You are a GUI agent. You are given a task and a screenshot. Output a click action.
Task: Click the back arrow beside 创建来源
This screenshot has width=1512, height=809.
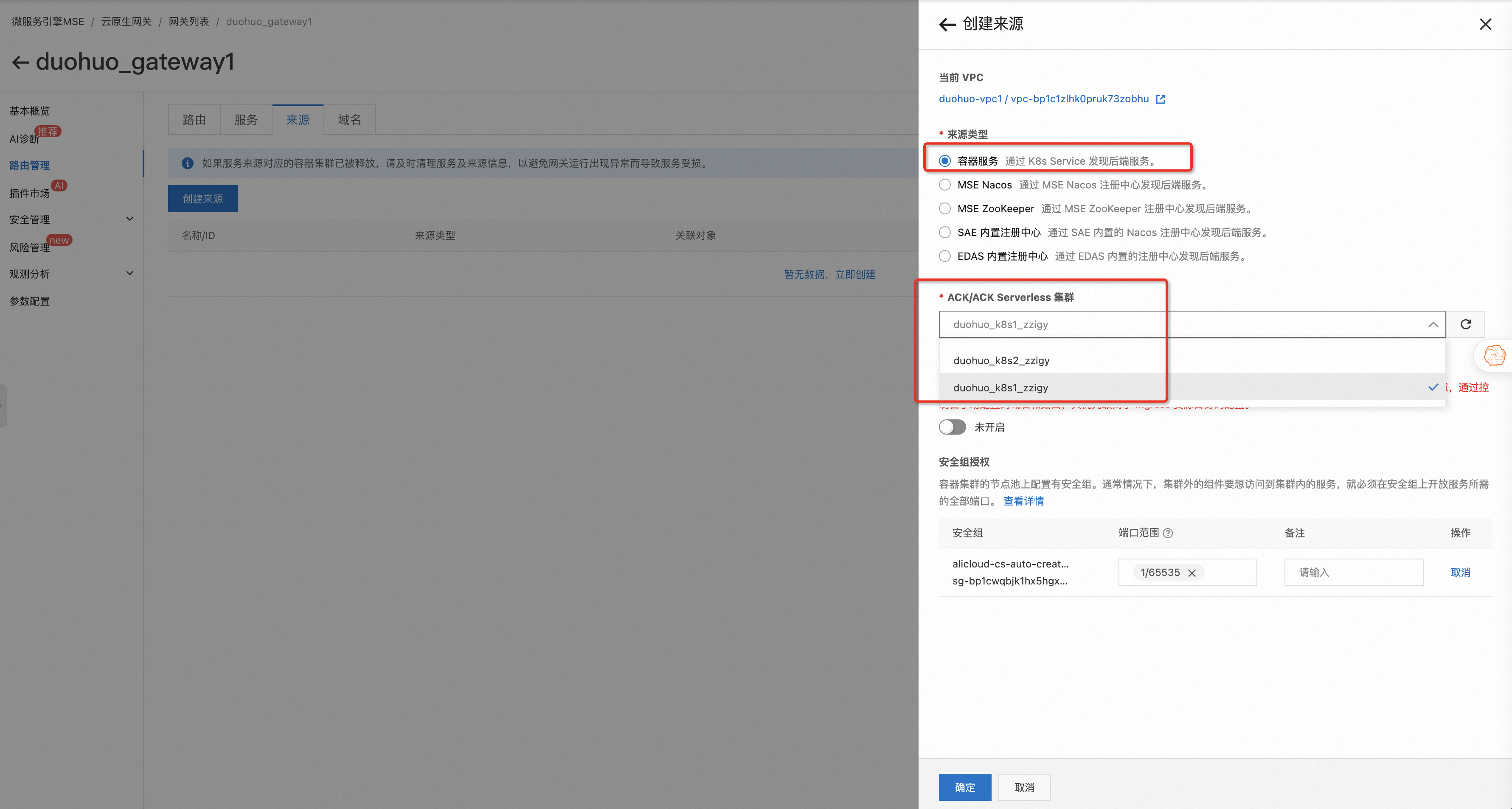click(x=947, y=25)
